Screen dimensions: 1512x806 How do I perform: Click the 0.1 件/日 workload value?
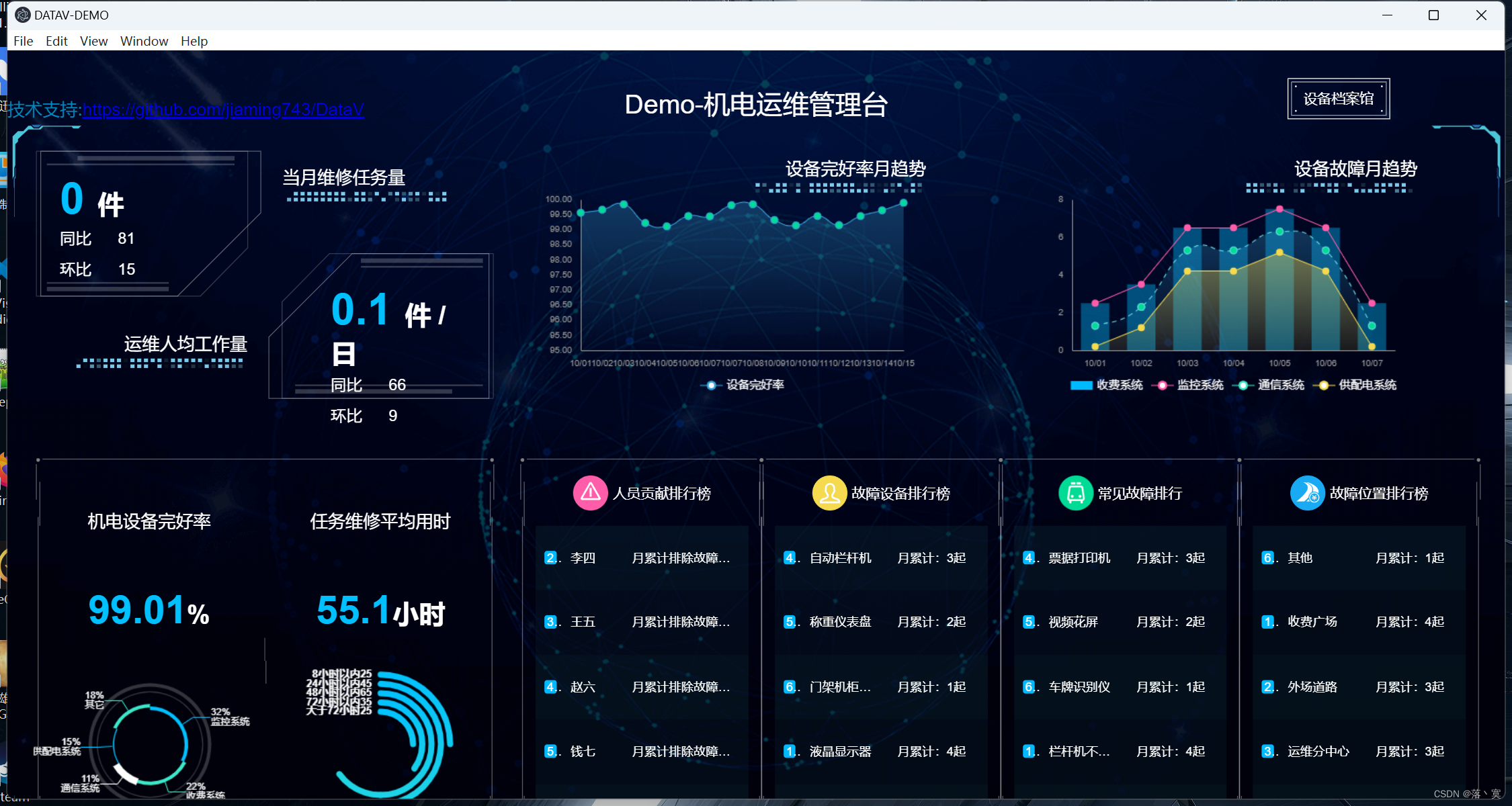tap(388, 329)
